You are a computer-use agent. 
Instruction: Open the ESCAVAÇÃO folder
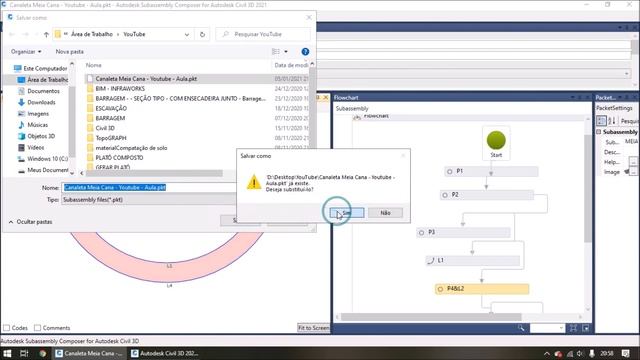pos(111,108)
